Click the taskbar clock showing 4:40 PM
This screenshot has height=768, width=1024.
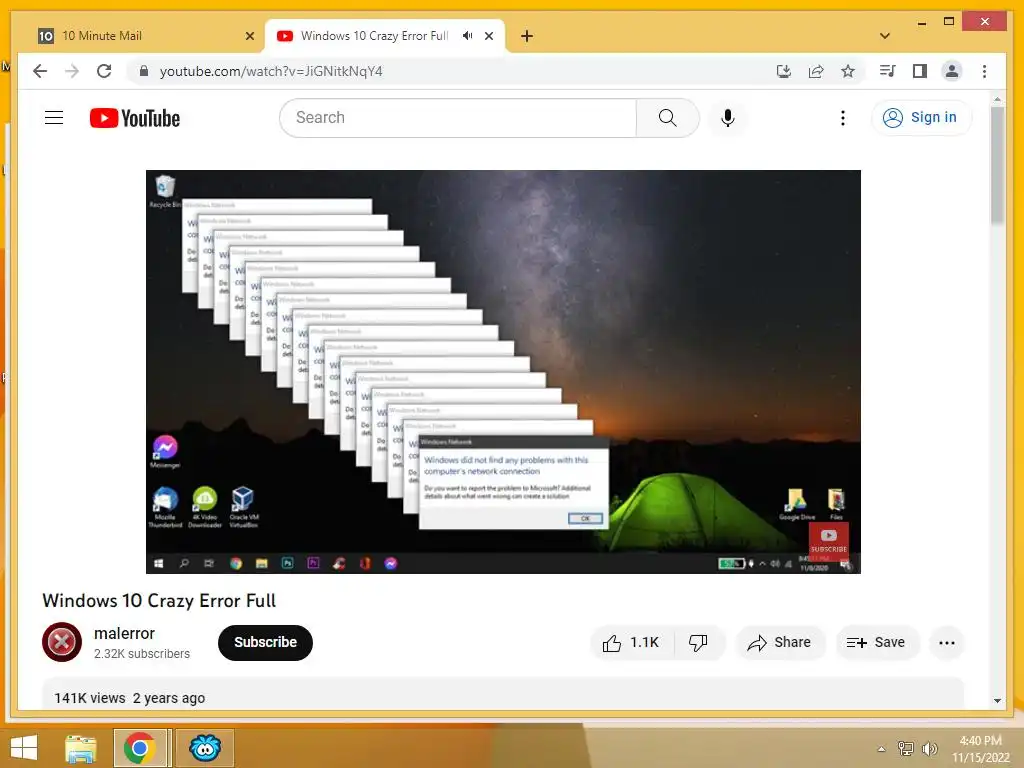980,749
